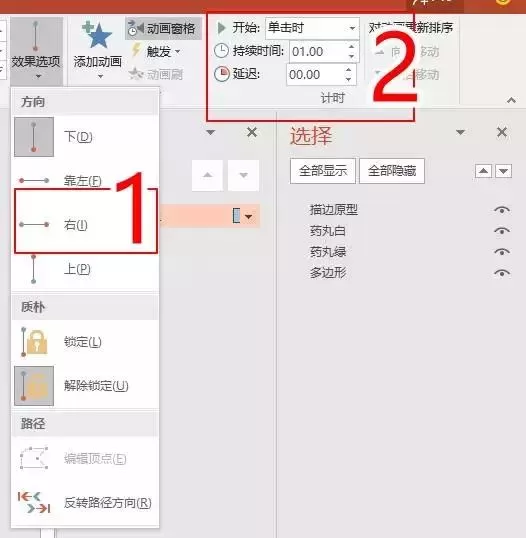Click the open padlock icon for 解除锁定

coord(34,386)
